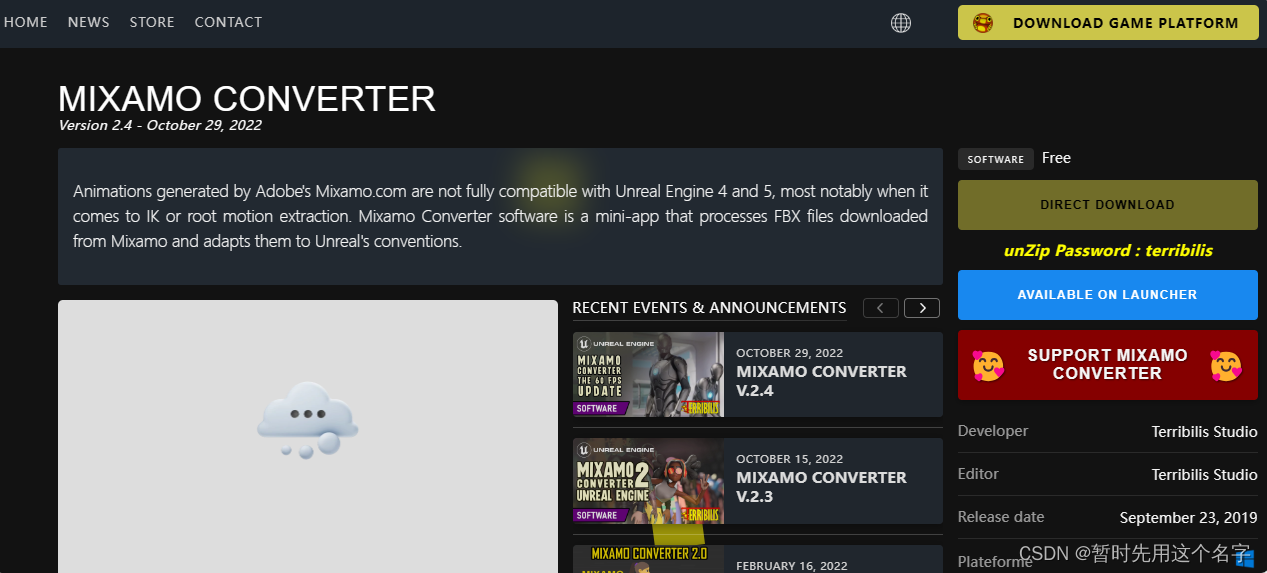This screenshot has height=573, width=1267.
Task: Click the Direct Download button
Action: coord(1108,205)
